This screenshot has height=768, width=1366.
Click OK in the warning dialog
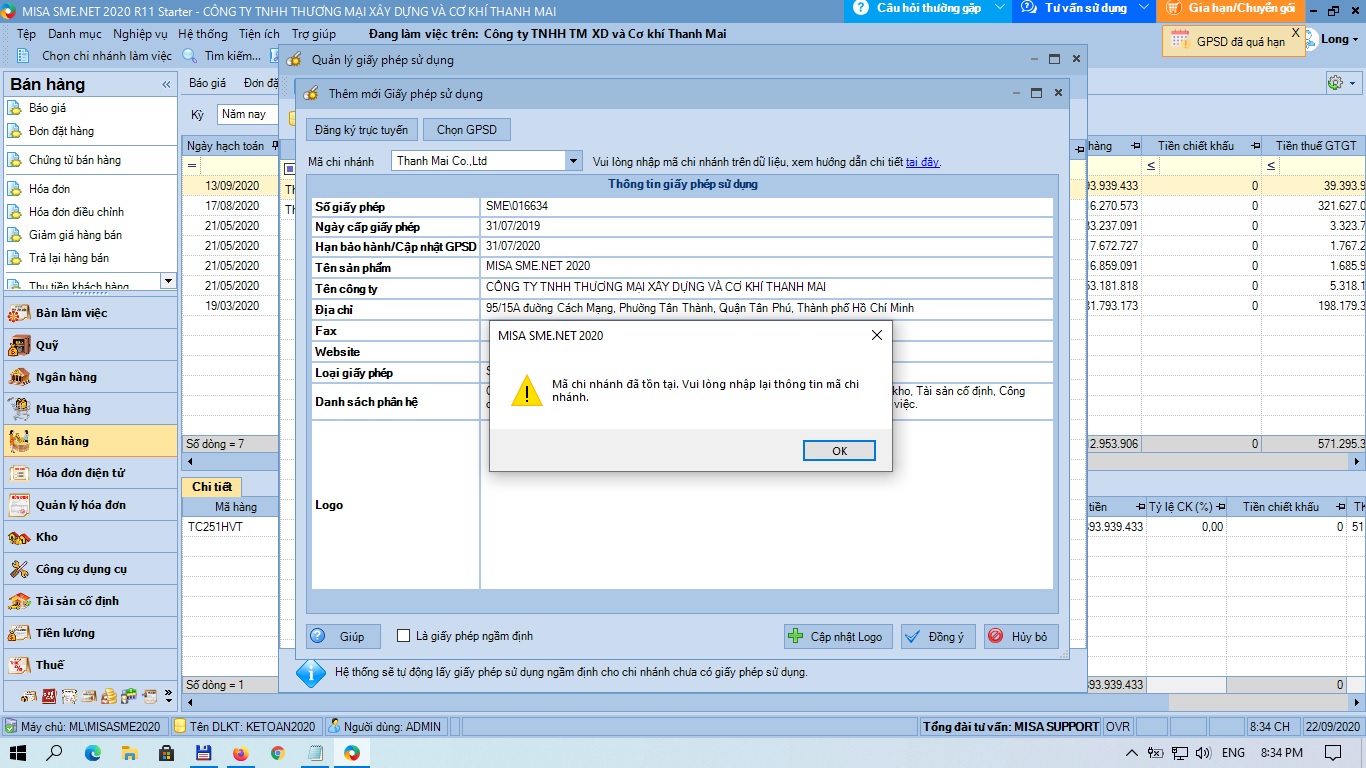click(x=839, y=451)
